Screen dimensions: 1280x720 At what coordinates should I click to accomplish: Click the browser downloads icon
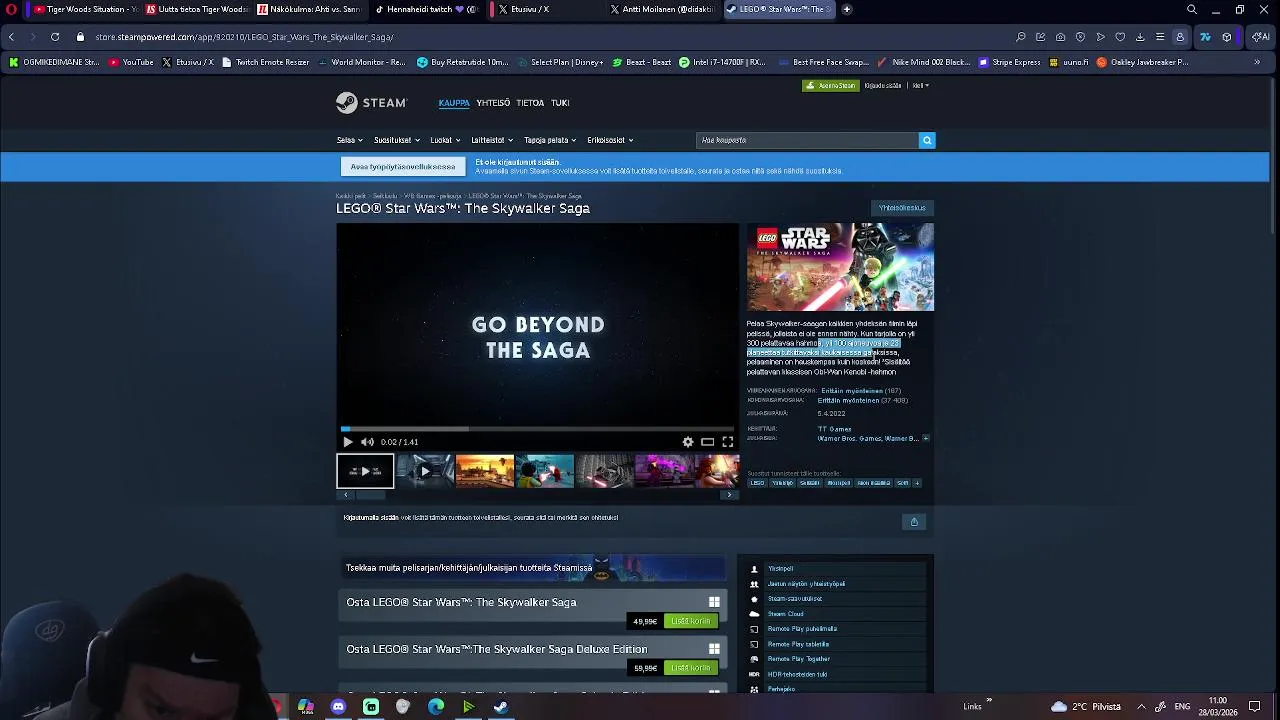click(1140, 37)
